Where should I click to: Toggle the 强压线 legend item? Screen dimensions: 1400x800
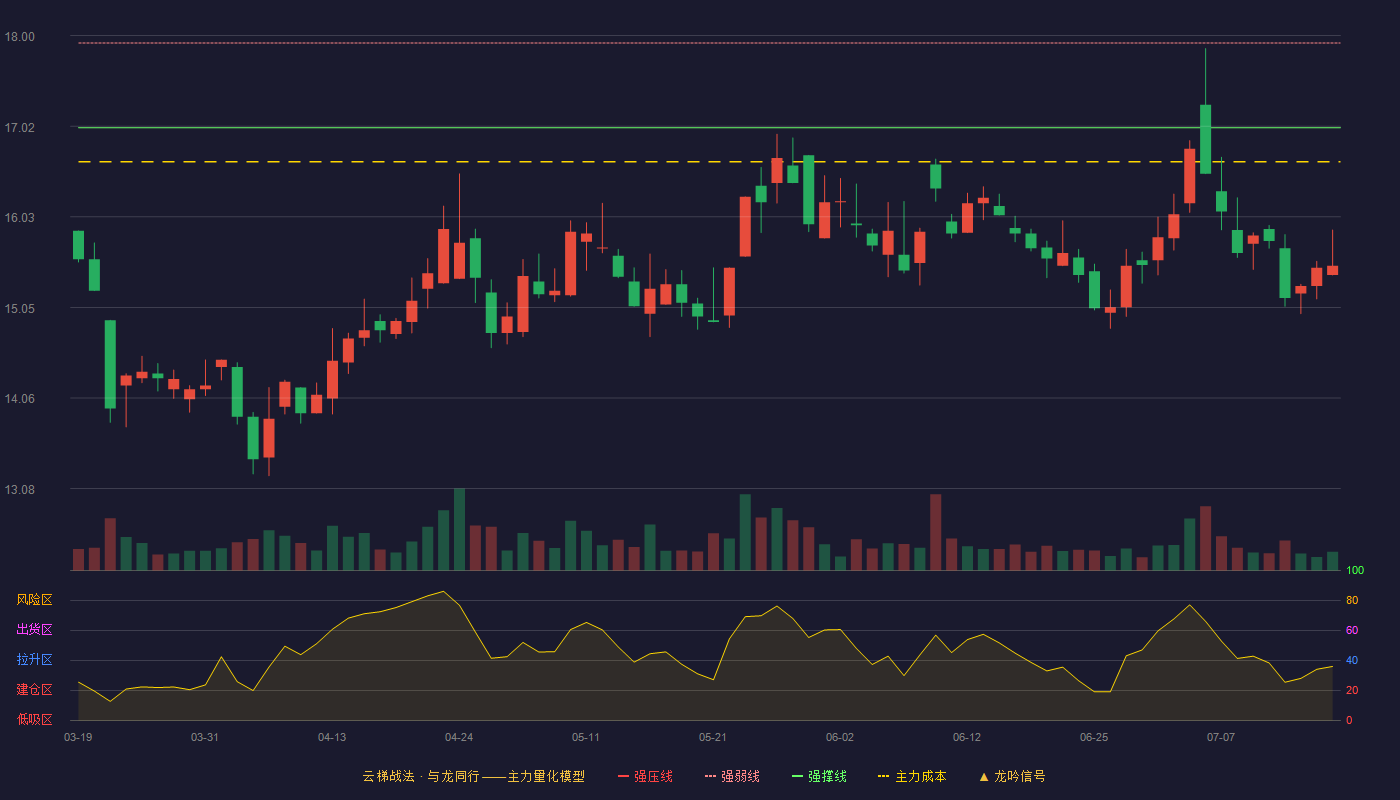point(645,776)
